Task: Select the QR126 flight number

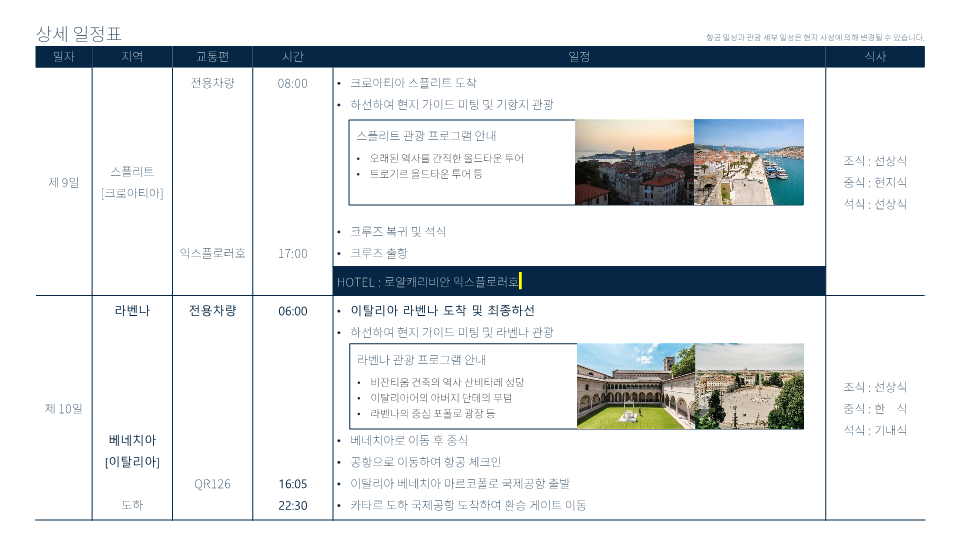Action: pos(212,484)
